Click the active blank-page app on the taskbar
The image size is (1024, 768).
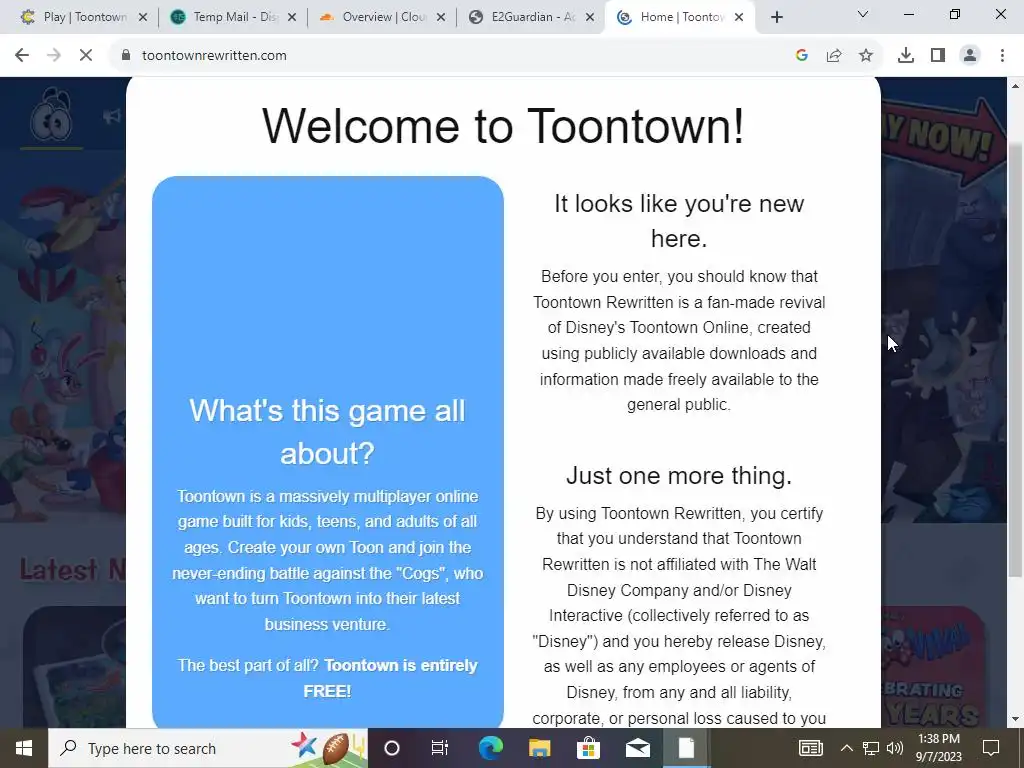pos(686,748)
